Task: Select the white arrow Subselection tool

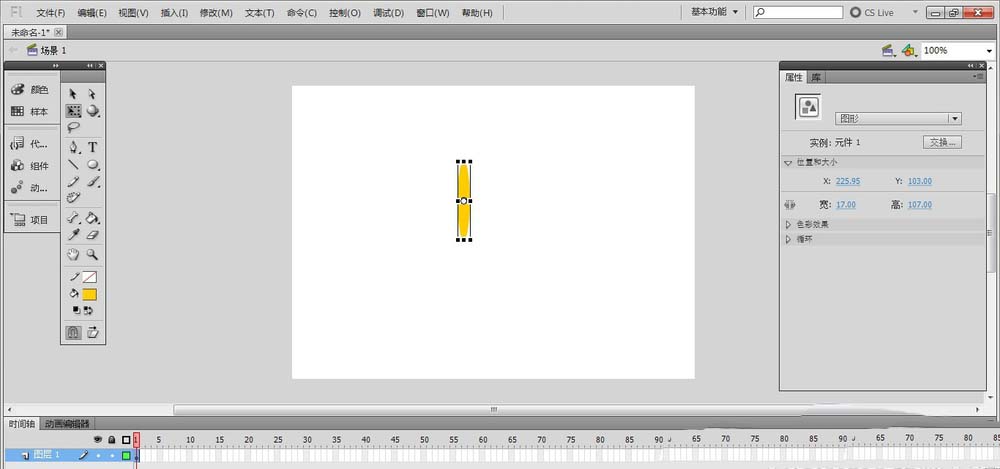Action: pos(92,94)
